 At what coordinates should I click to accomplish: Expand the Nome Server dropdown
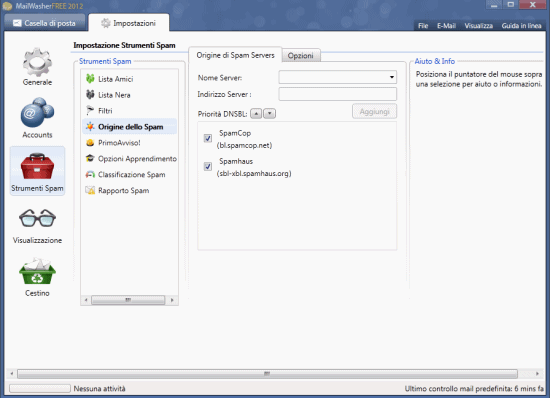(x=391, y=77)
